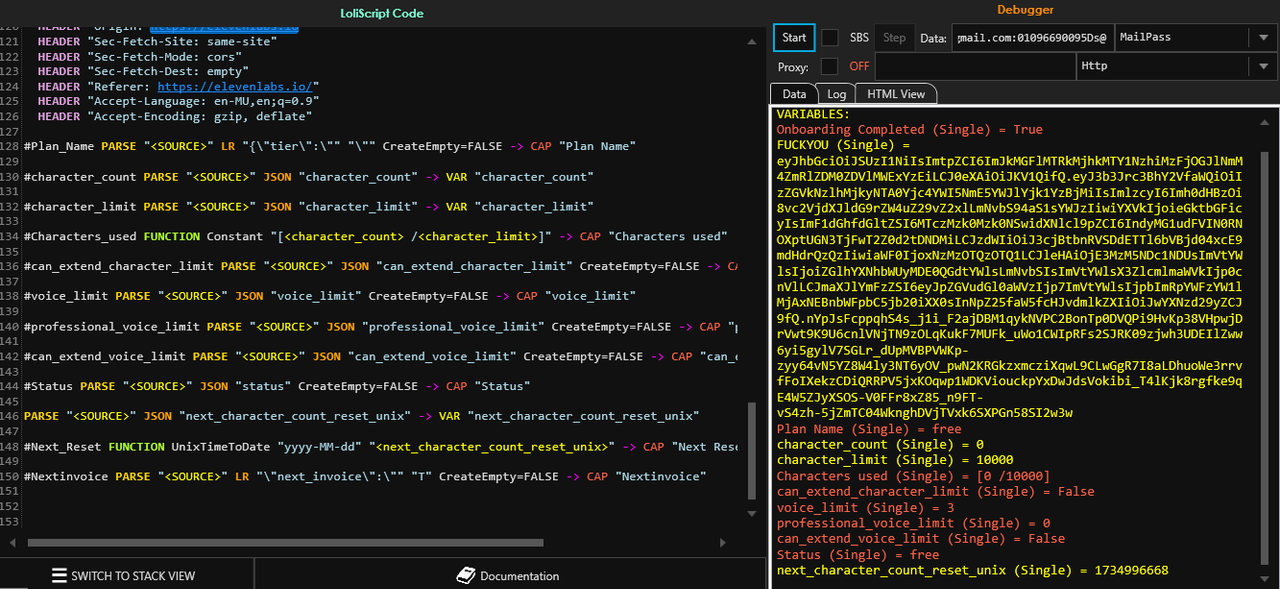Screen dimensions: 1280x589
Task: Click the #voice_limit PARSE code line
Action: coord(329,296)
